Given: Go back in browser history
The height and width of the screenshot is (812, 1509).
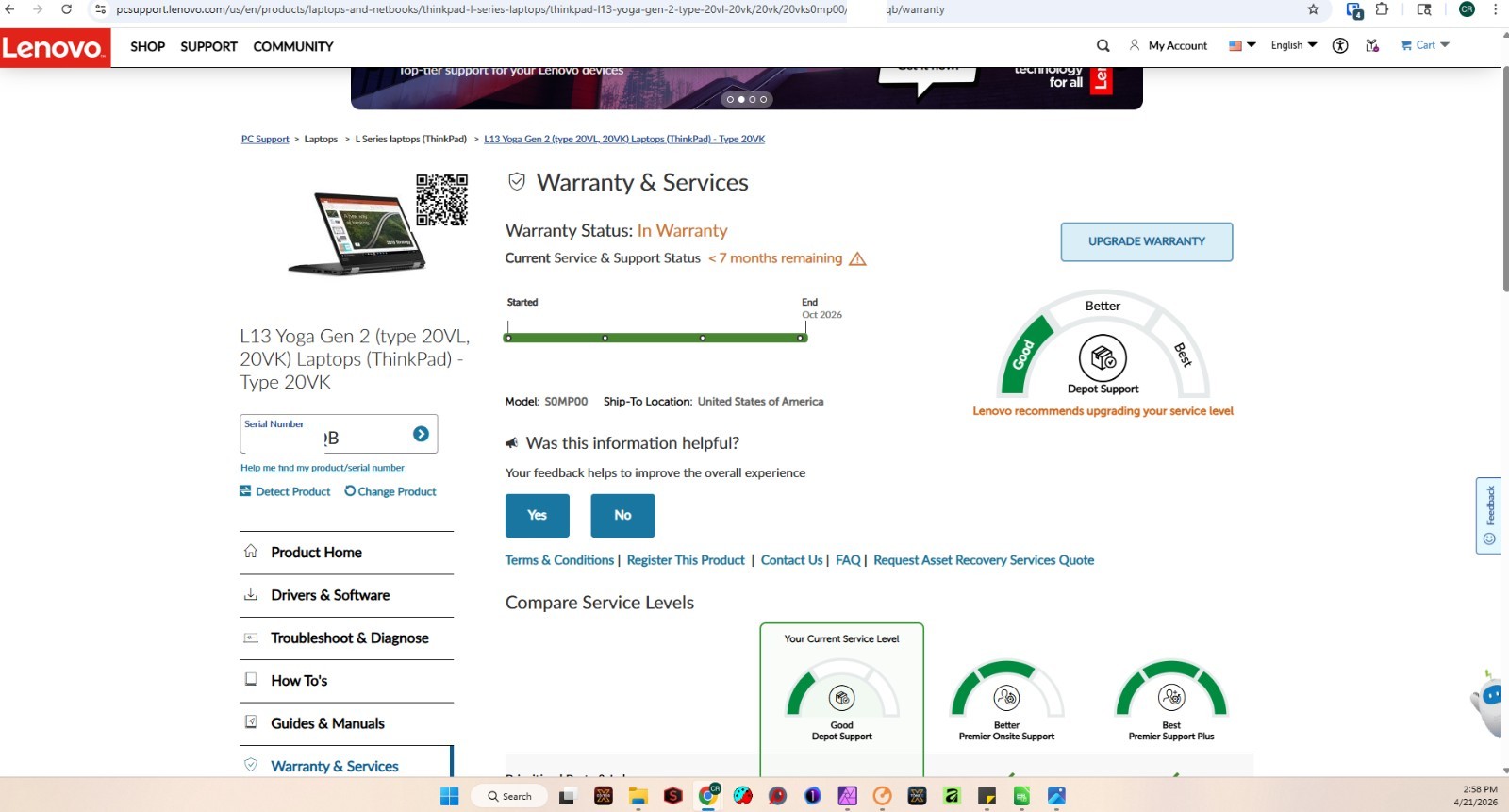Looking at the screenshot, I should pyautogui.click(x=9, y=9).
